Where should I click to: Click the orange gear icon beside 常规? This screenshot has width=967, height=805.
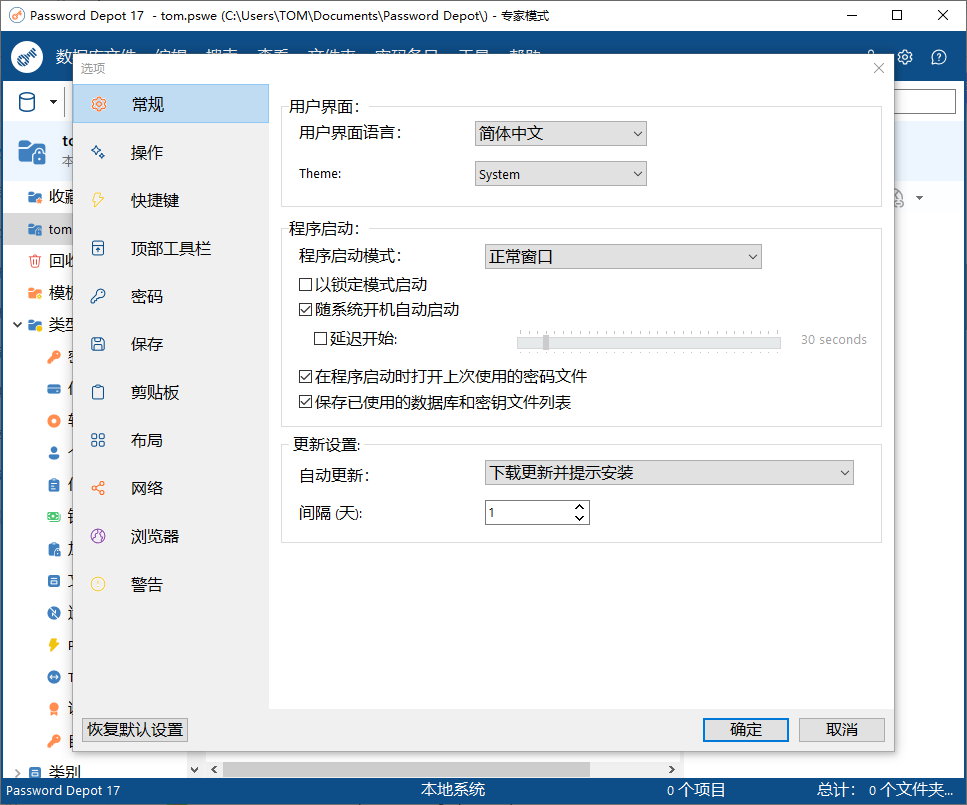(x=99, y=104)
